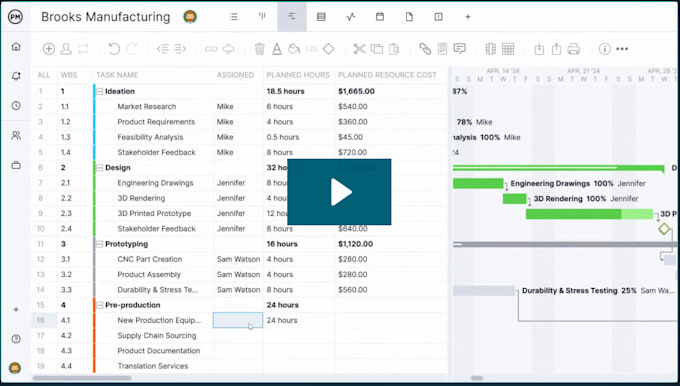Screen dimensions: 680x386
Task: Click the Task Name column header
Action: [x=117, y=75]
